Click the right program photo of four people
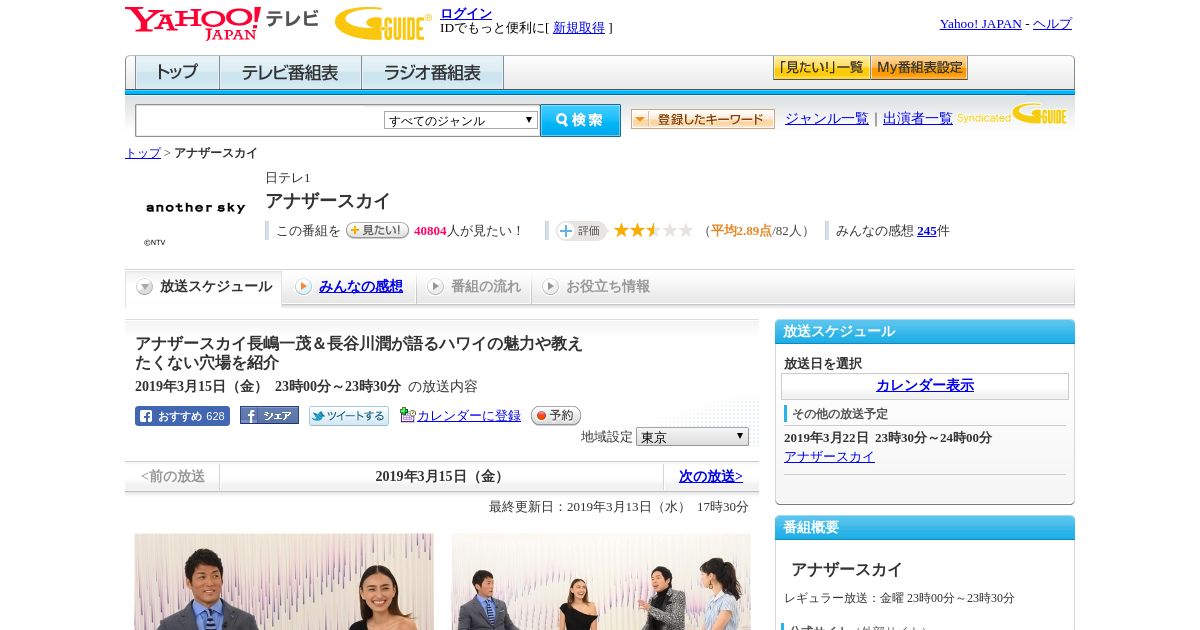The height and width of the screenshot is (630, 1200). pyautogui.click(x=601, y=581)
